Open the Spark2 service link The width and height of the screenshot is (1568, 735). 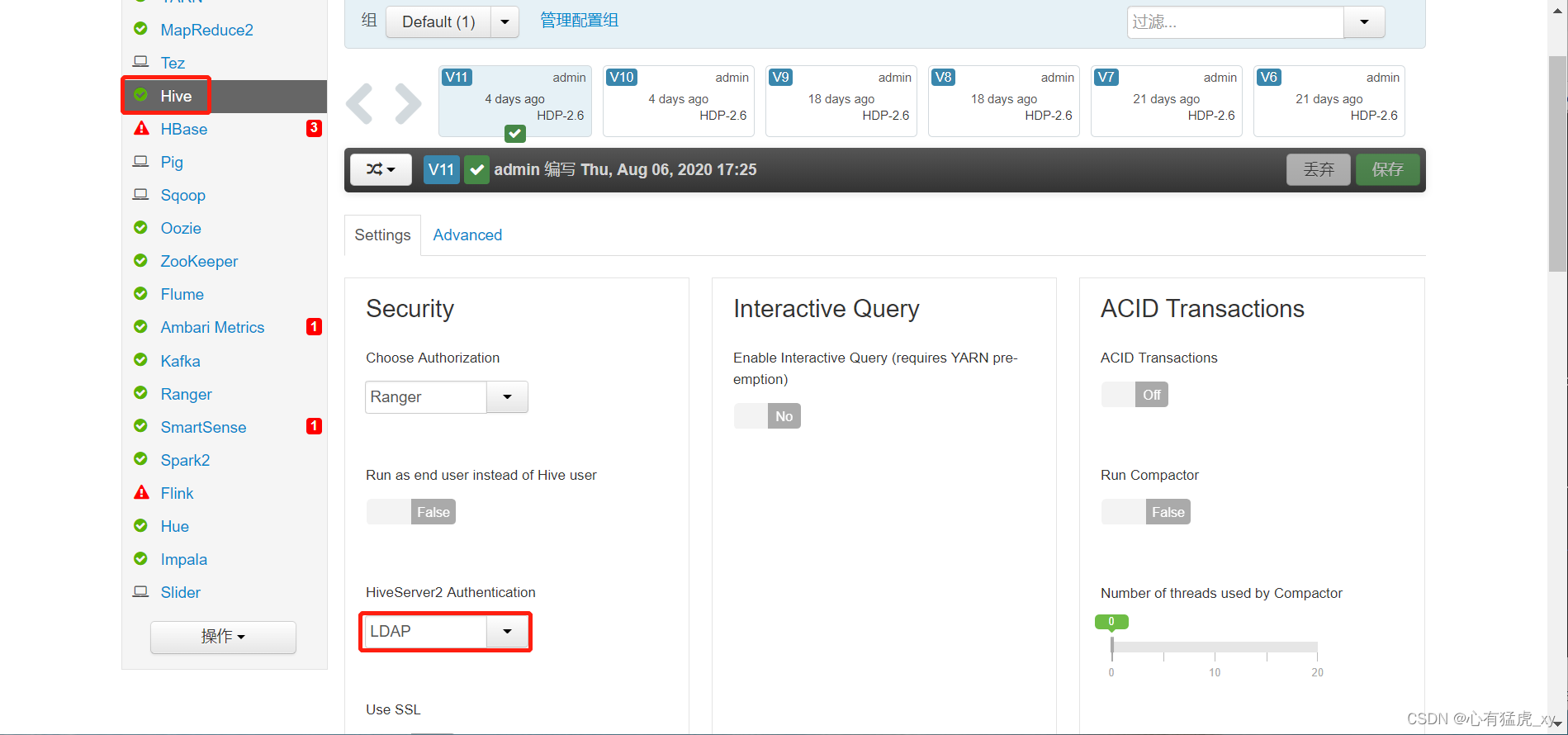coord(186,460)
